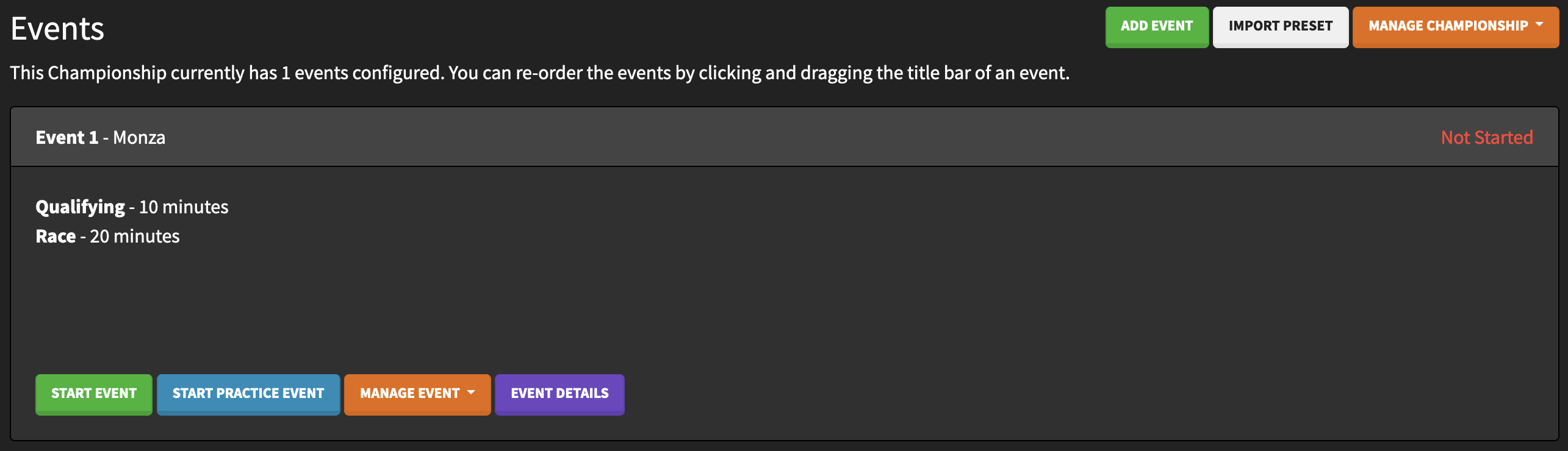View Event Details for Monza
This screenshot has height=451, width=1568.
coord(559,394)
